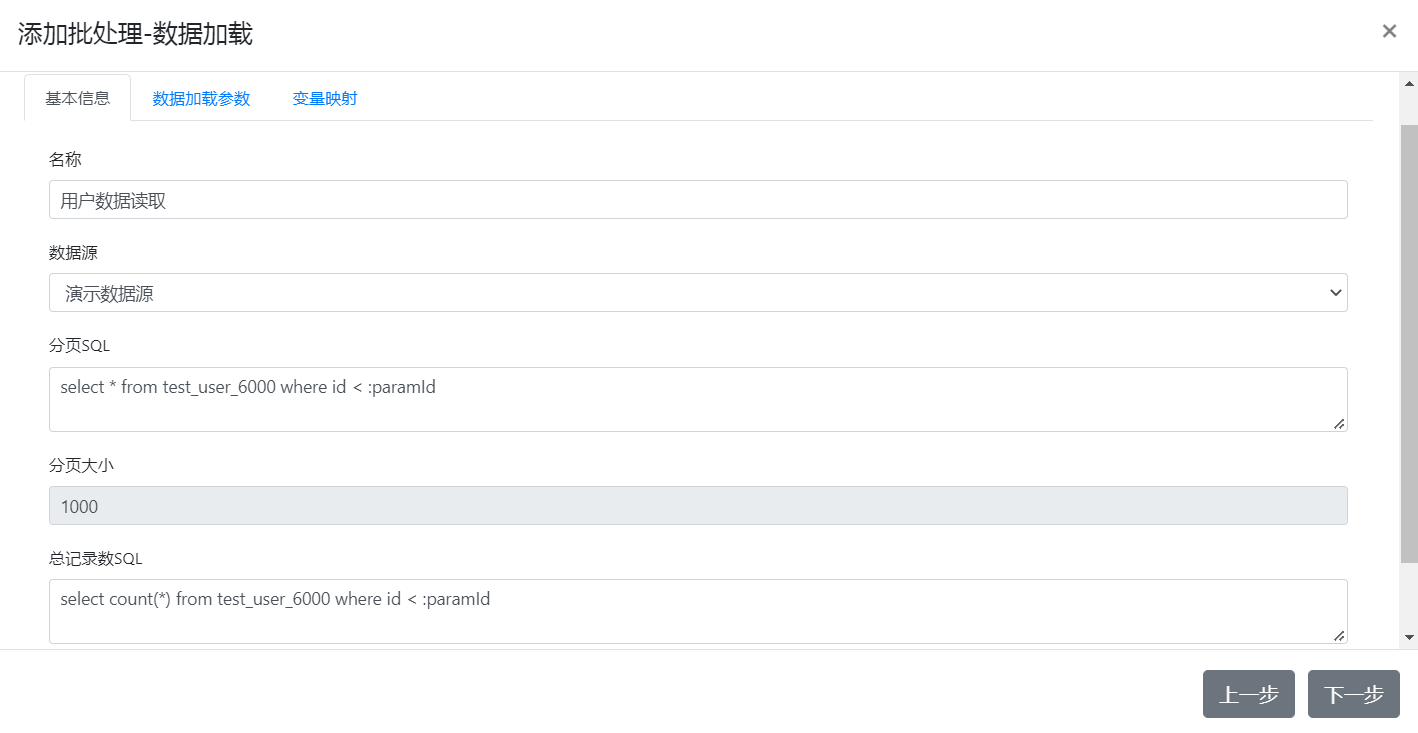Image resolution: width=1418 pixels, height=733 pixels.
Task: Click the disabled 分页大小 field
Action: [x=697, y=506]
